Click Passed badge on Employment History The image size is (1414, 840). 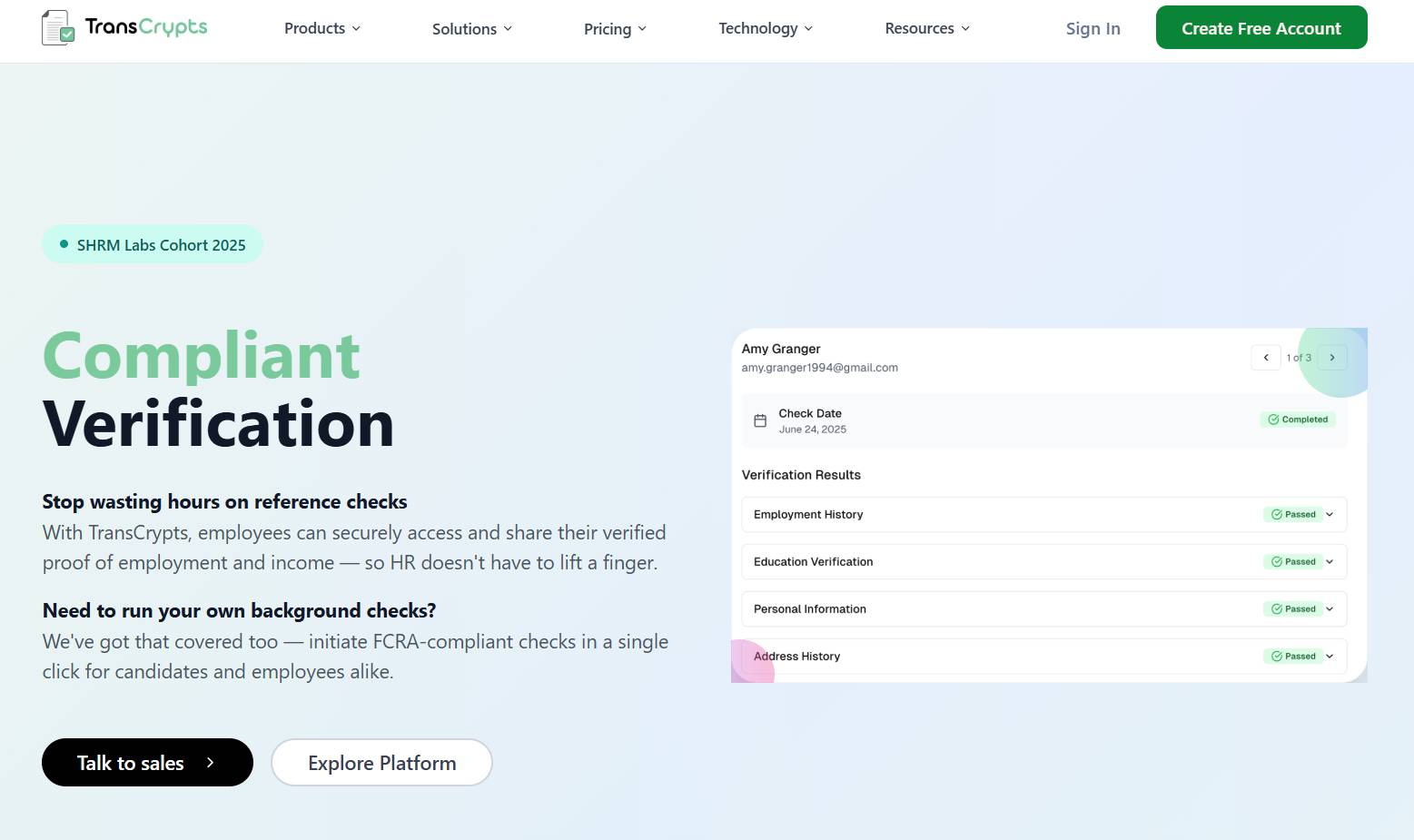pos(1293,515)
